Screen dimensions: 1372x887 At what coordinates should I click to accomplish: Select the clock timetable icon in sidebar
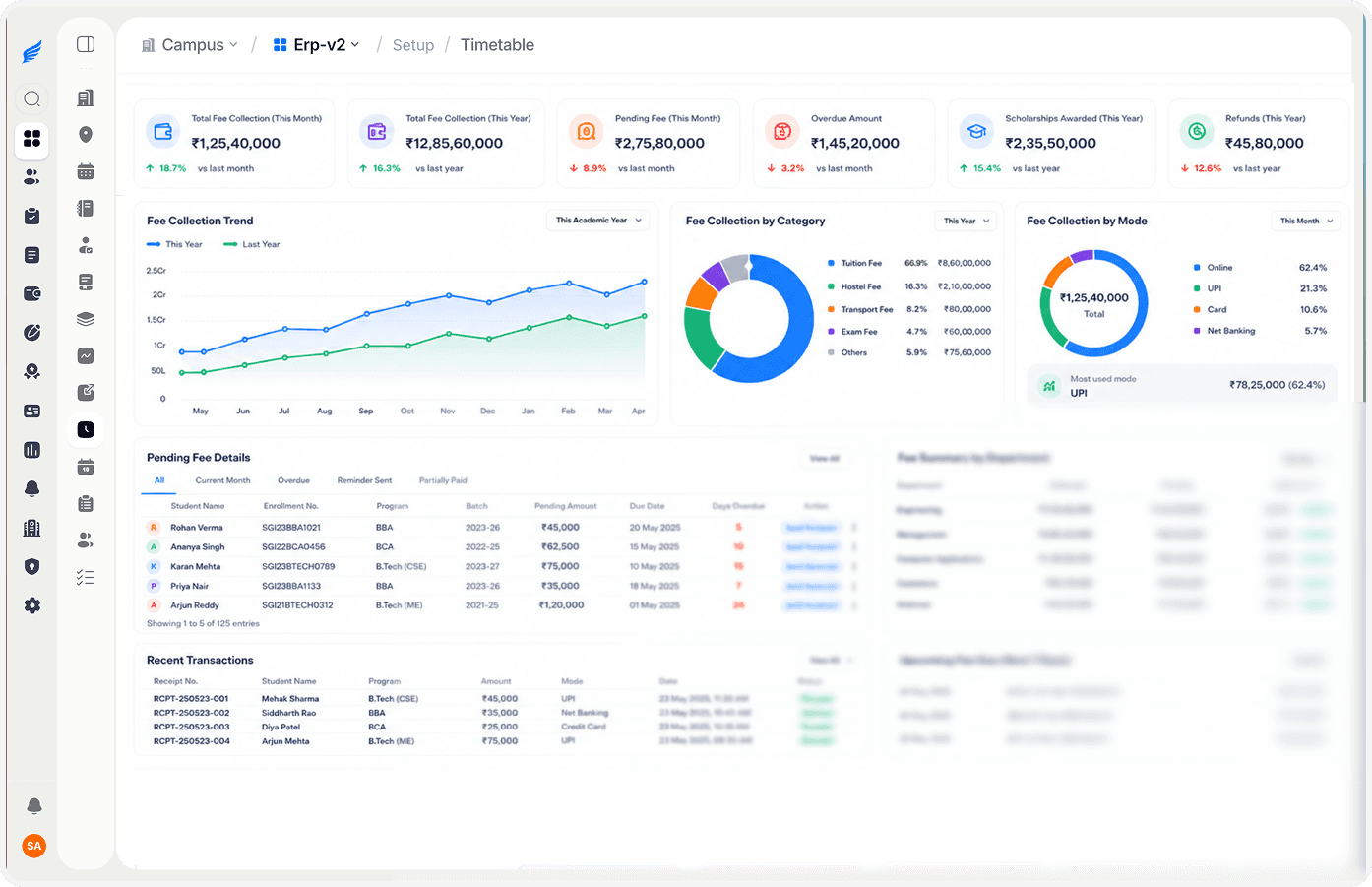click(x=86, y=429)
